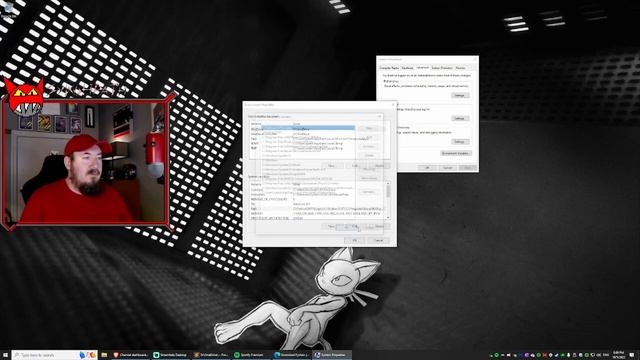640x360 pixels.
Task: Click OK in Environment Variables window
Action: (x=354, y=240)
